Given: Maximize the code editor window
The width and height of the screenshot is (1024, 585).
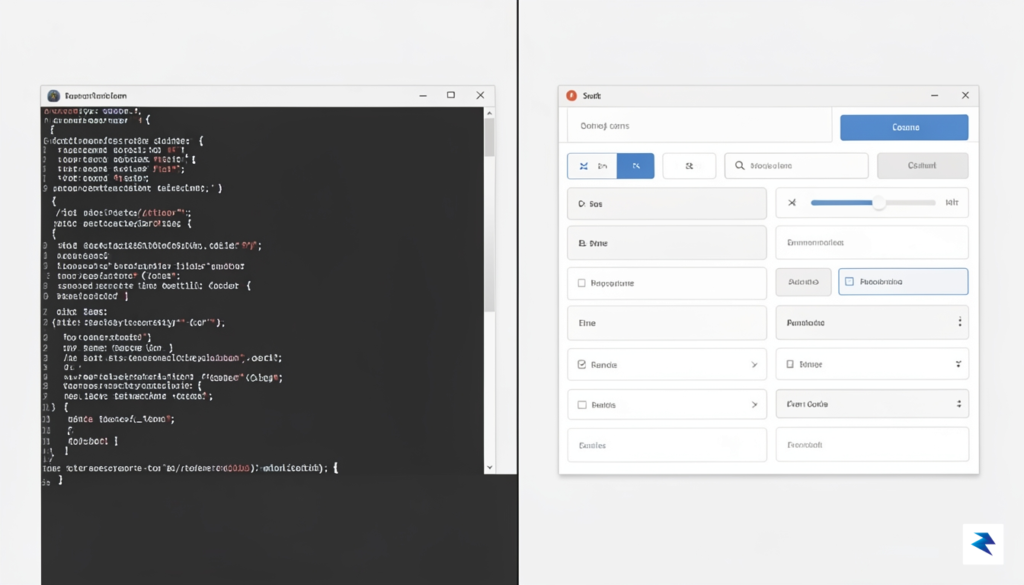Looking at the screenshot, I should pos(451,95).
